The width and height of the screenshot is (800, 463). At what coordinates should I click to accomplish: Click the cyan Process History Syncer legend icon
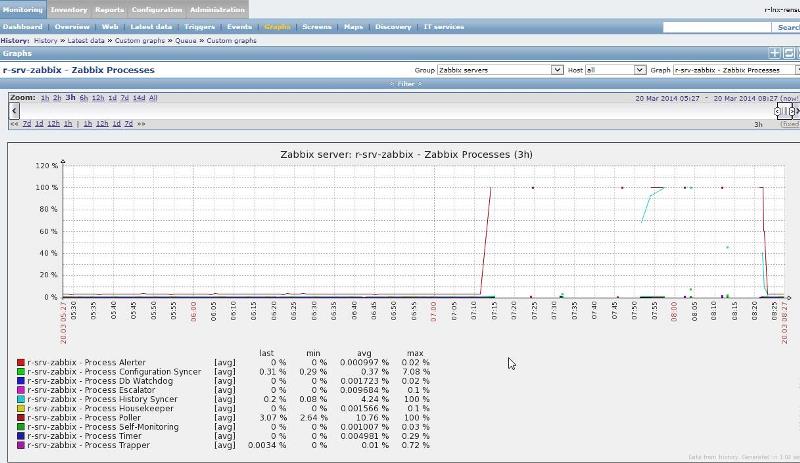coord(20,399)
